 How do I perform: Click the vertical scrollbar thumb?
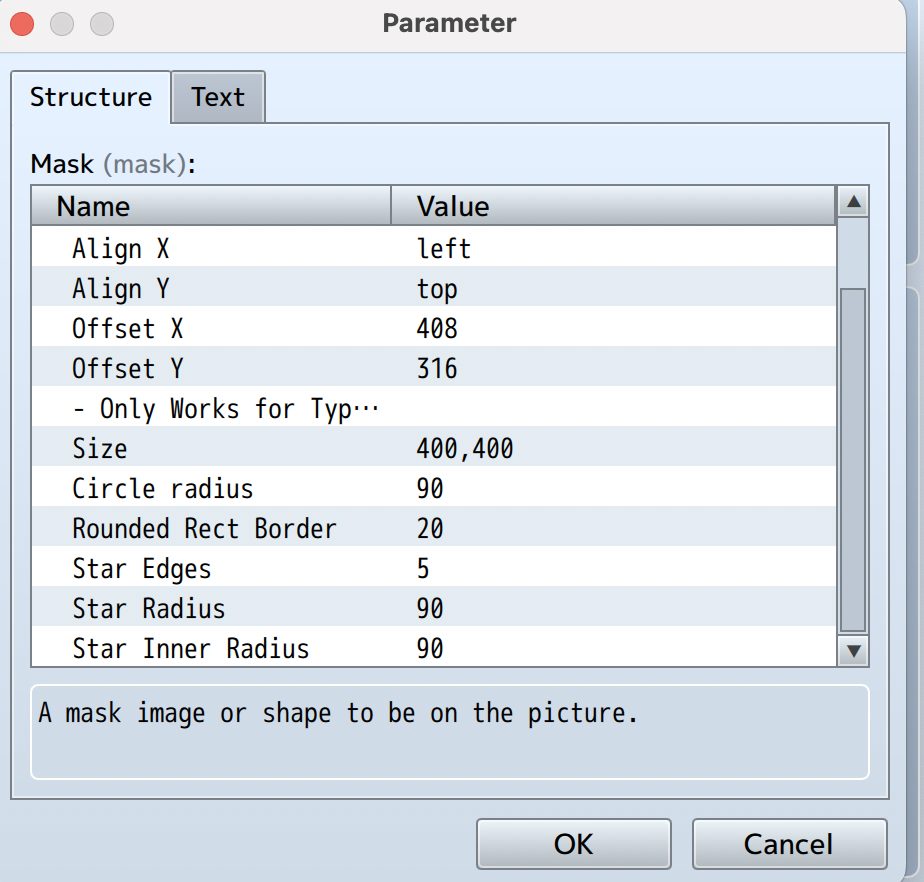853,460
